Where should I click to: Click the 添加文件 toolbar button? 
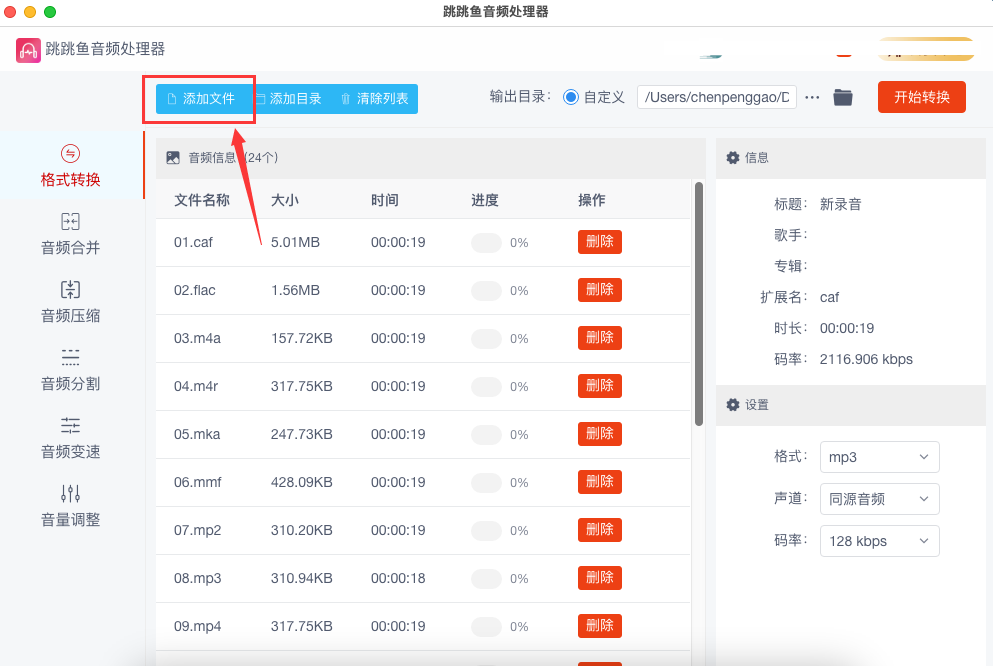pyautogui.click(x=201, y=99)
